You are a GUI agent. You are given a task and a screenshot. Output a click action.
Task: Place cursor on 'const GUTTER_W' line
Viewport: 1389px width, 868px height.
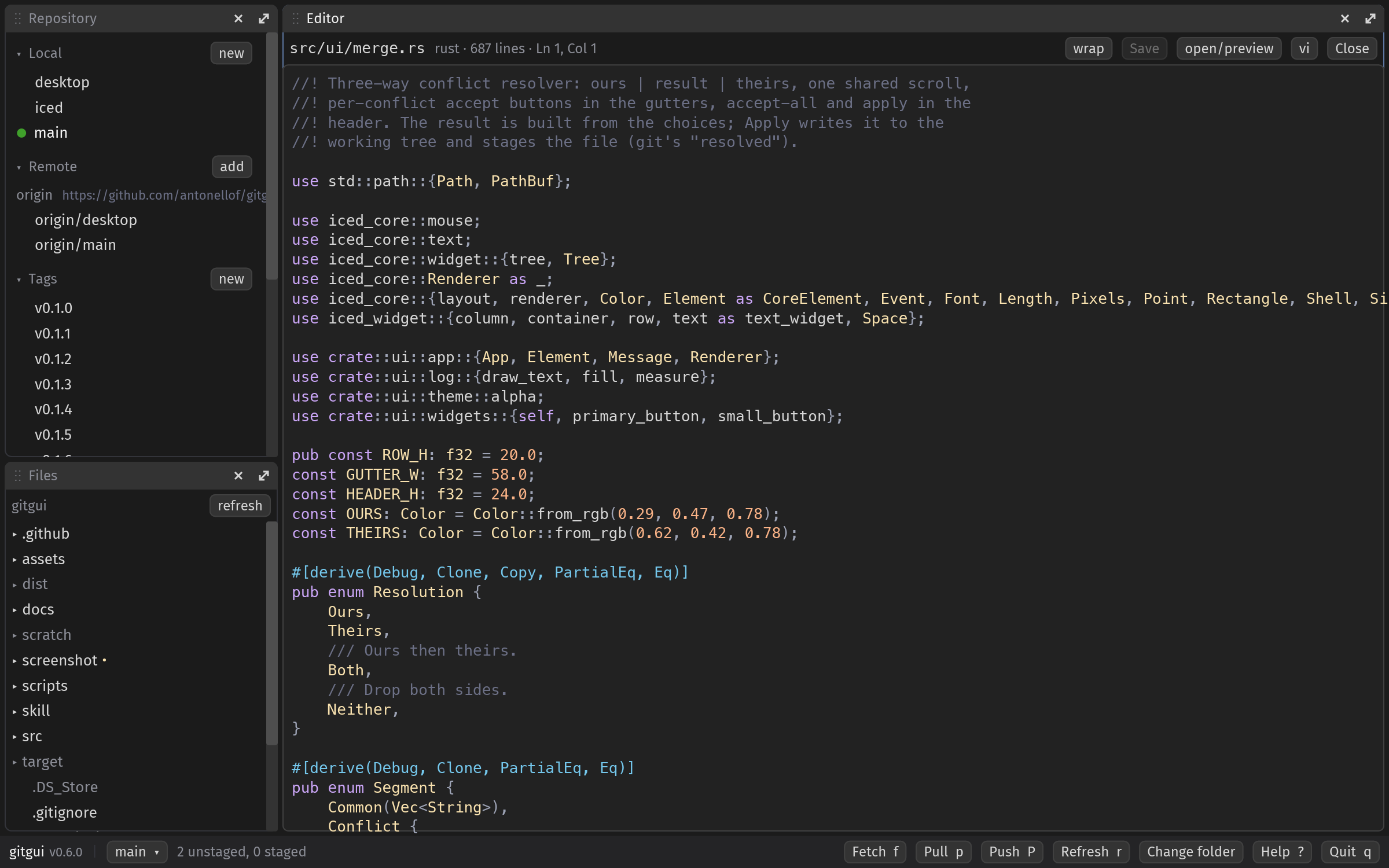pos(413,475)
